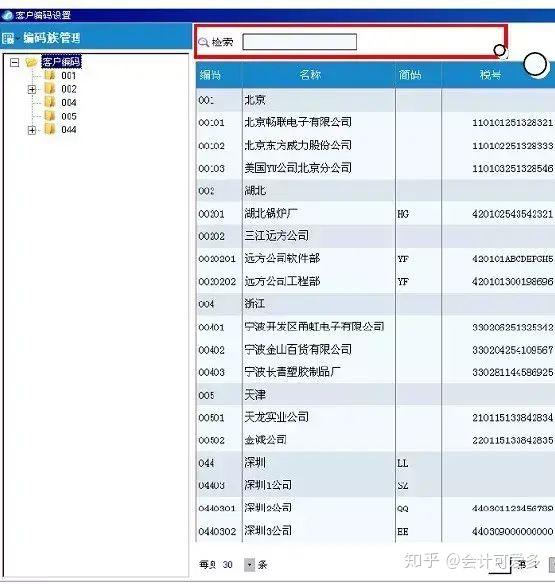Select the 湖北锅炉厂 row
The width and height of the screenshot is (555, 584).
tap(375, 213)
